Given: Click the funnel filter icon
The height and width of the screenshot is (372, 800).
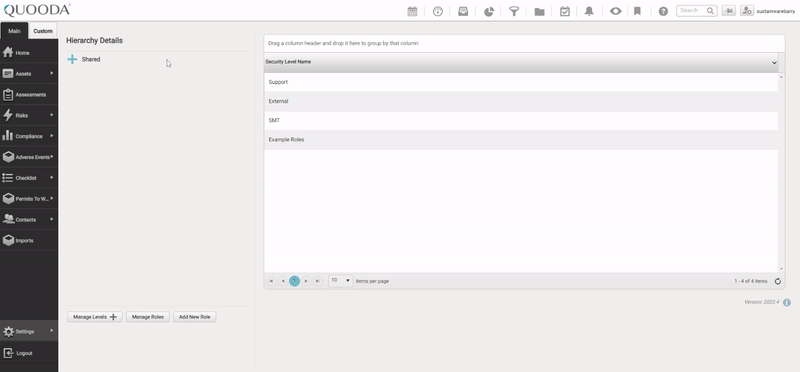Looking at the screenshot, I should pos(514,11).
